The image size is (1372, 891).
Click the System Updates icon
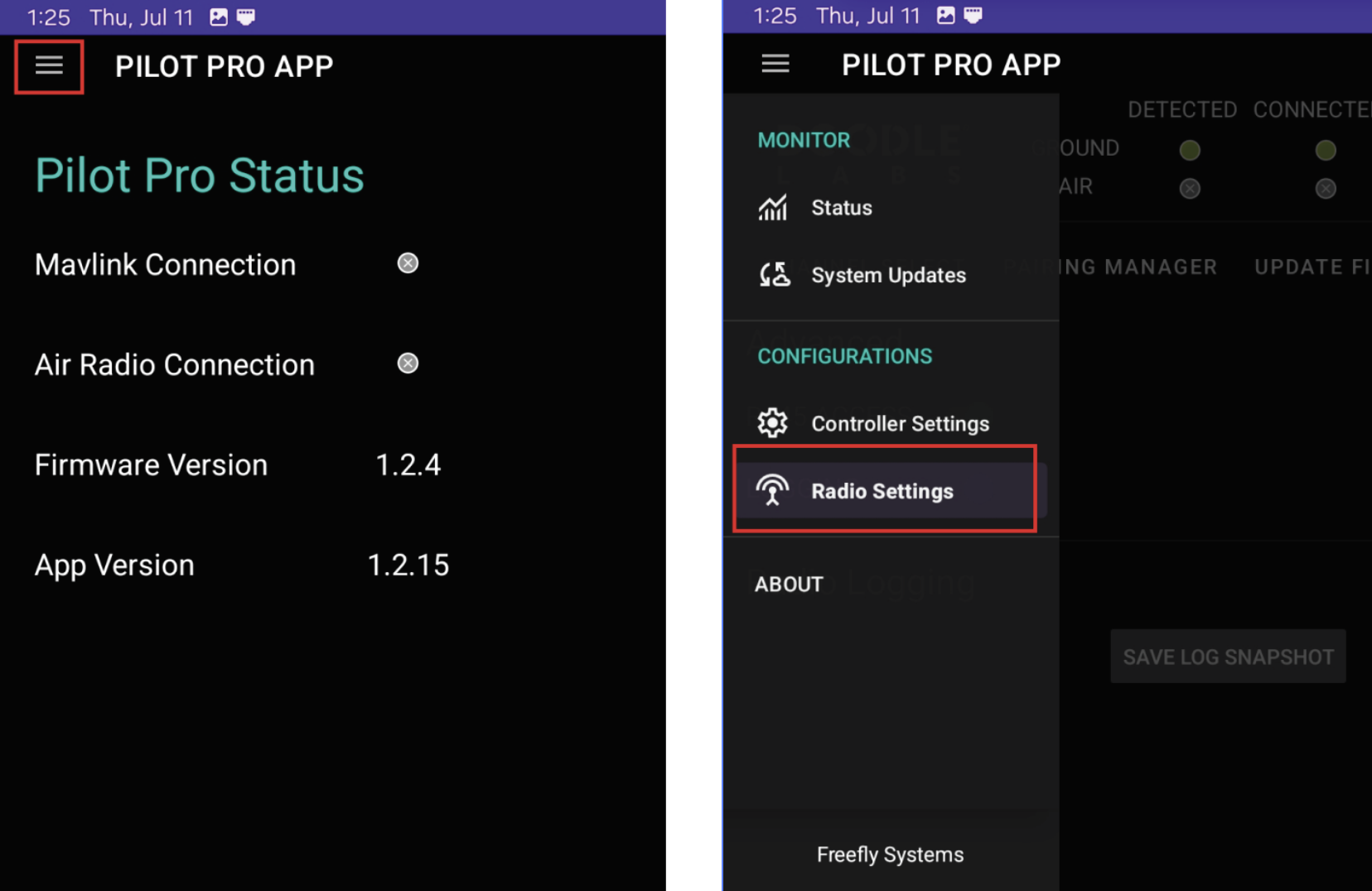(774, 275)
